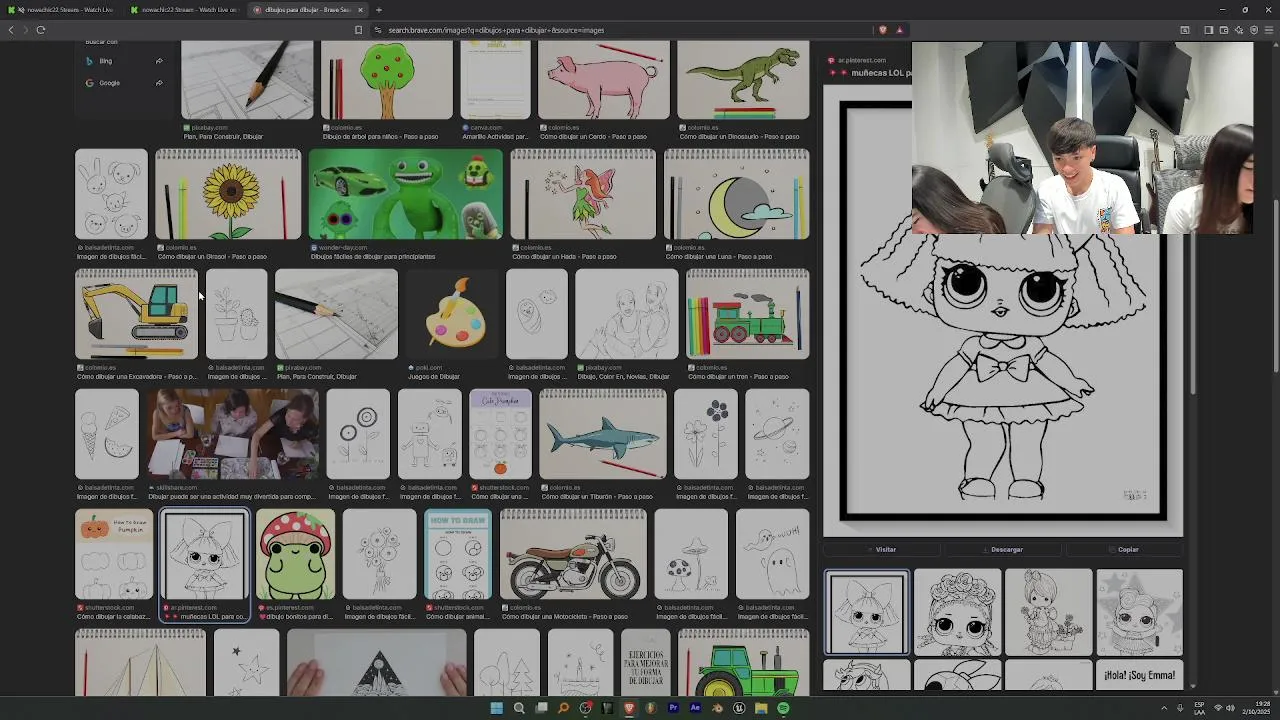Screen dimensions: 1280x720
Task: Go back with the browser back arrow
Action: 11,30
